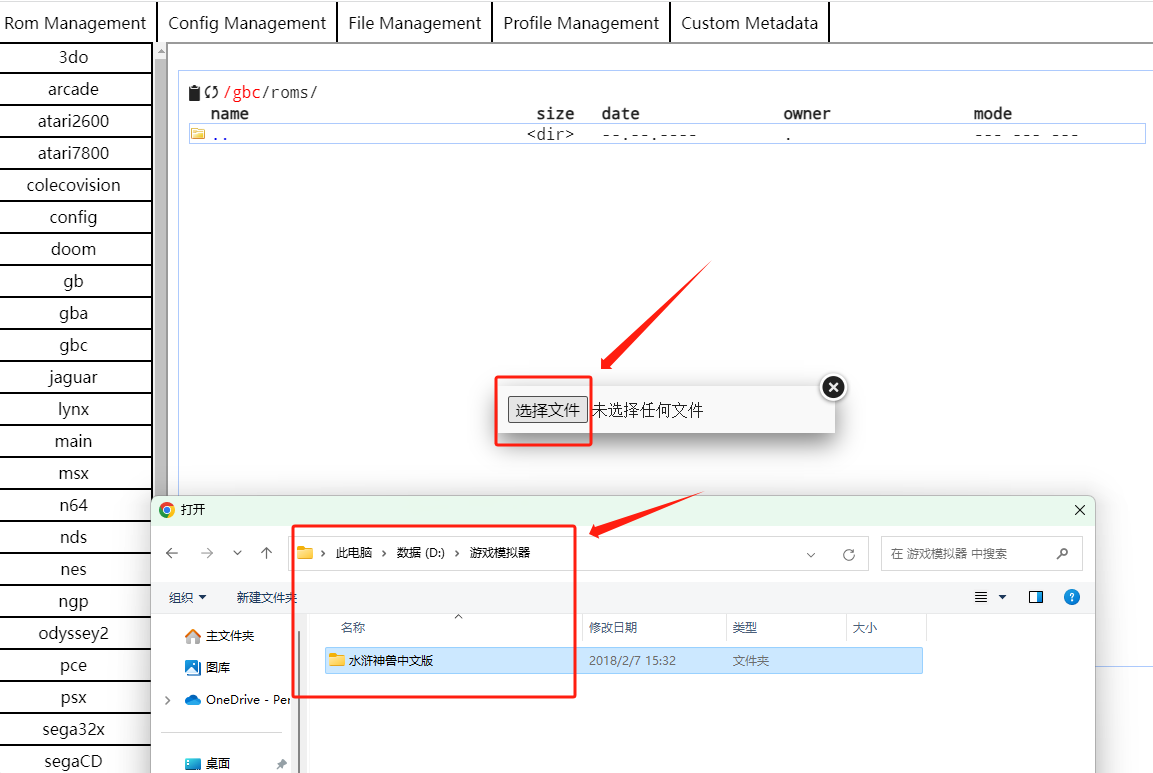Sort file listing by size column
The image size is (1153, 773).
pos(555,114)
